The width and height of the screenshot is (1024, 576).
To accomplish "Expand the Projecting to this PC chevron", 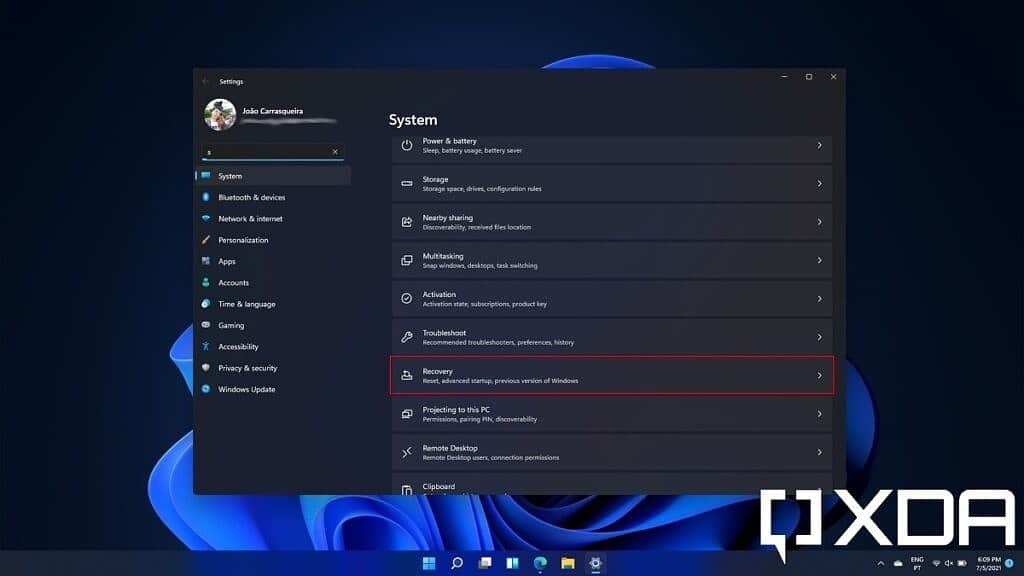I will click(x=820, y=414).
